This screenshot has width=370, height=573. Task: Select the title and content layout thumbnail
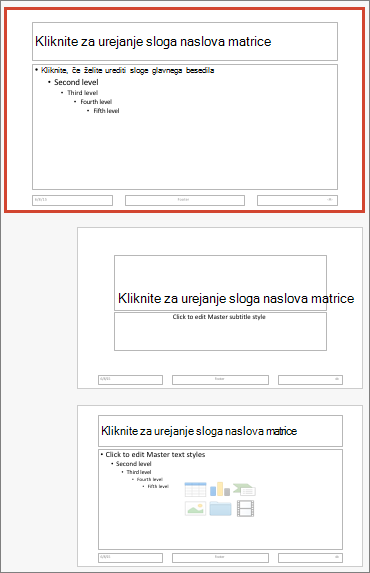(x=220, y=486)
